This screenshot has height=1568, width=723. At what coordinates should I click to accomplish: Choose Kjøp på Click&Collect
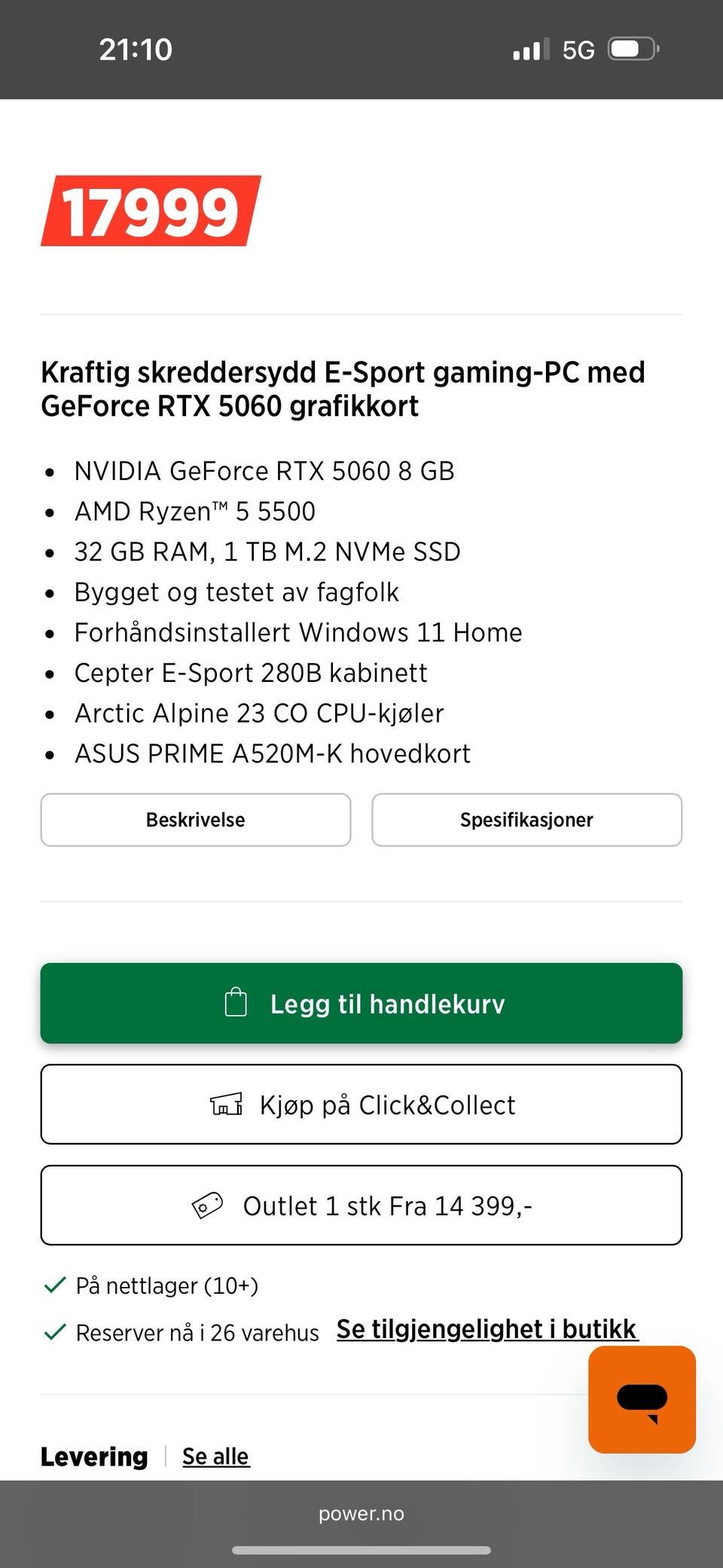[361, 1105]
